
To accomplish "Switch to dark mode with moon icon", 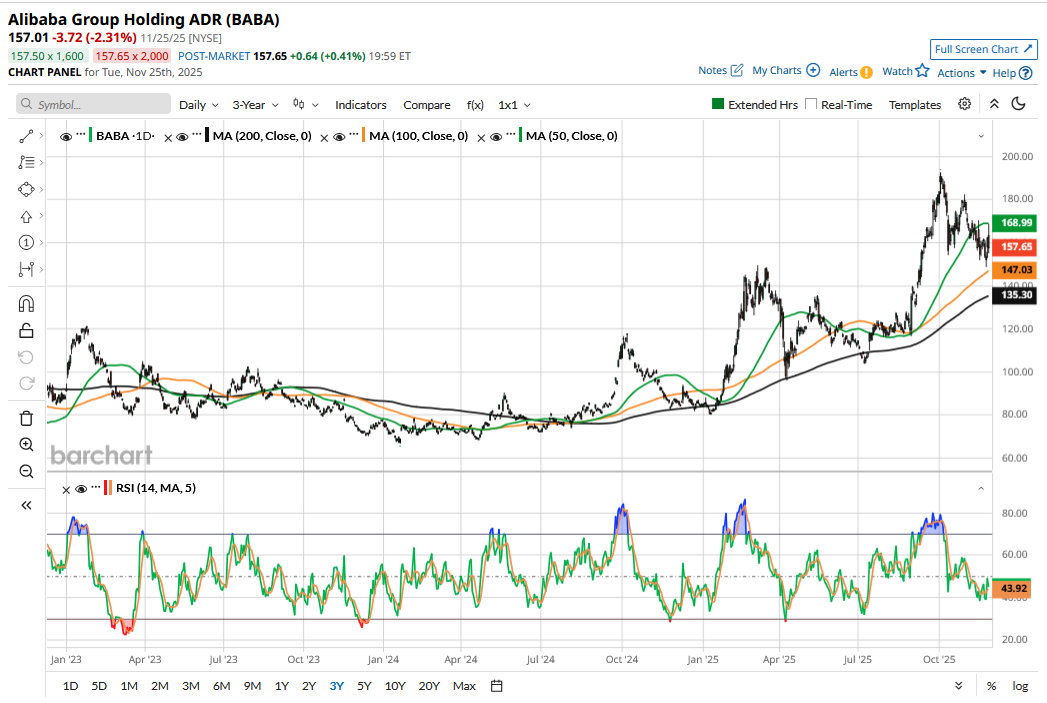I will point(1019,104).
